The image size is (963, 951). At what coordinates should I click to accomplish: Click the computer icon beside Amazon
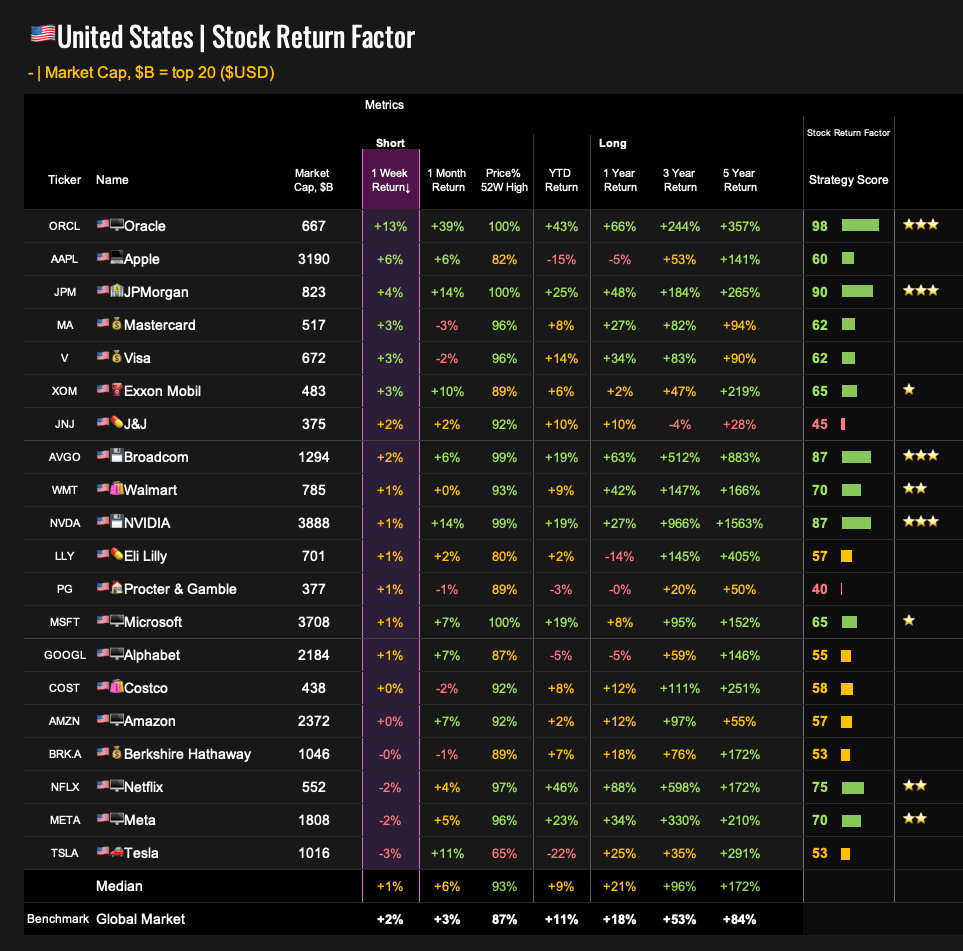117,719
